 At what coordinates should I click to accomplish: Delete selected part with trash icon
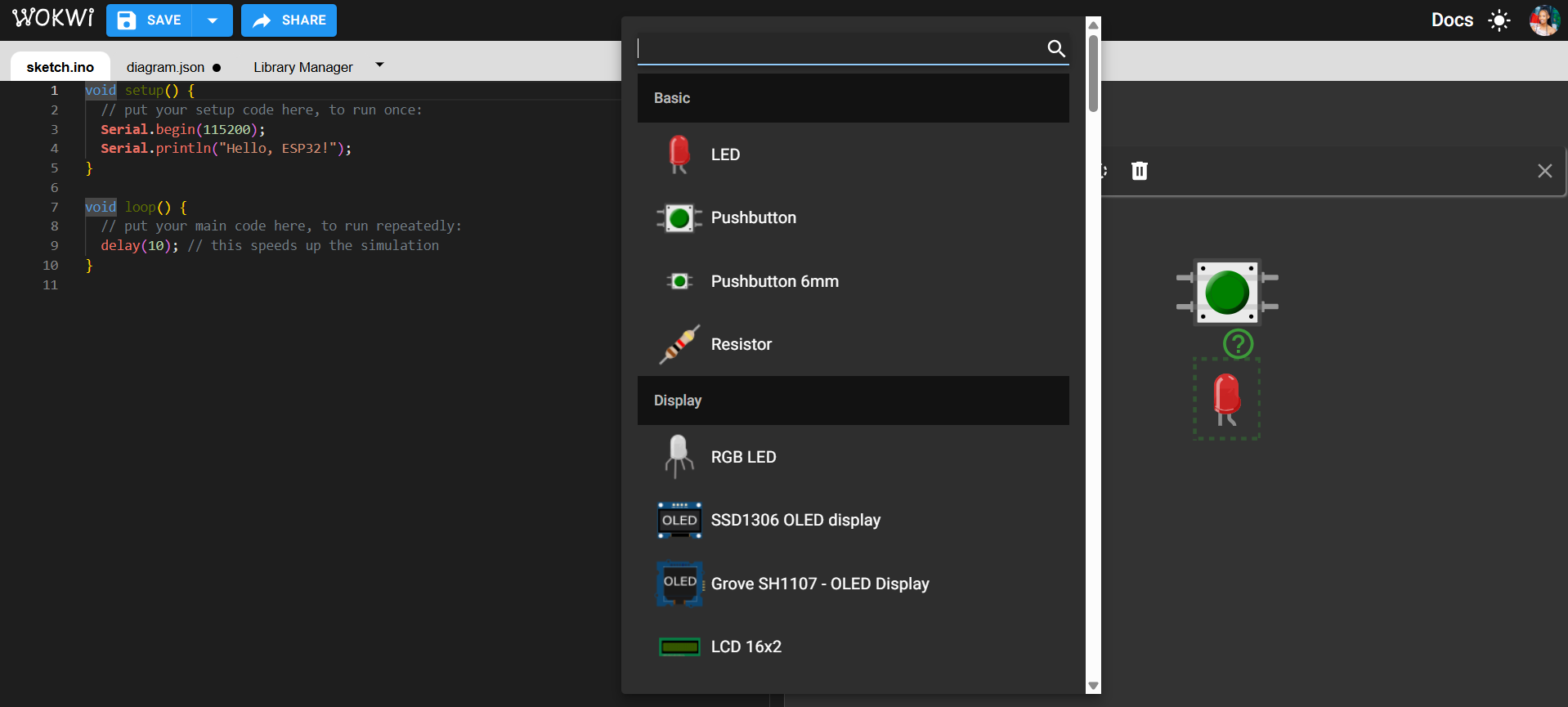coord(1140,171)
